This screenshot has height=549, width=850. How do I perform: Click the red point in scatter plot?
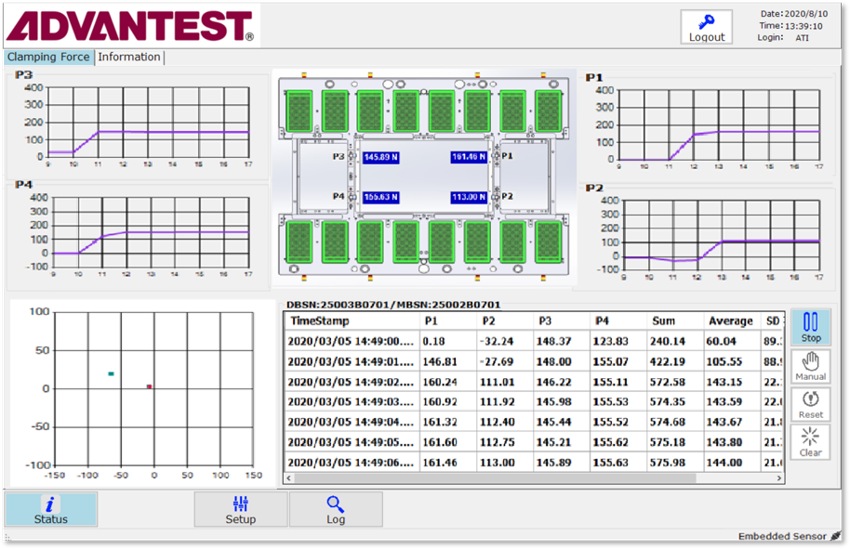[x=149, y=386]
